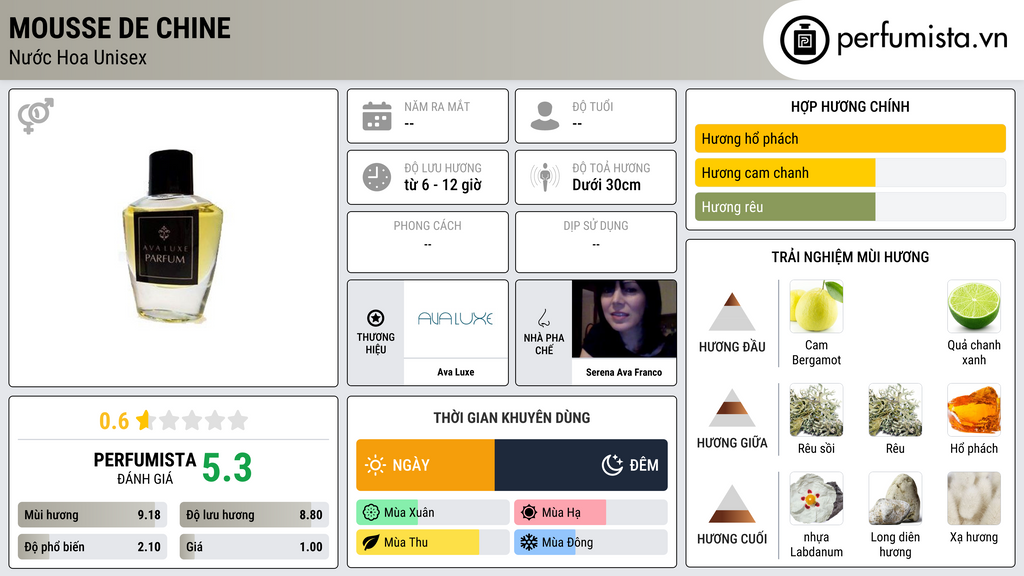Click the 'Nước Hoa Unisex' subtitle

pos(78,57)
